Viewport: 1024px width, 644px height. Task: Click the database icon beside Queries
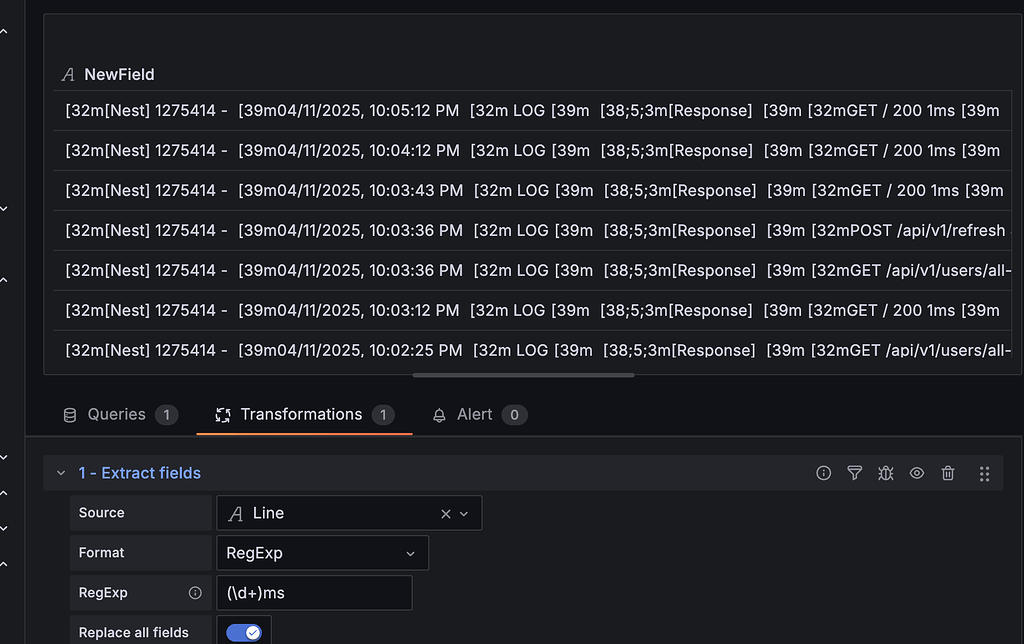pos(69,414)
